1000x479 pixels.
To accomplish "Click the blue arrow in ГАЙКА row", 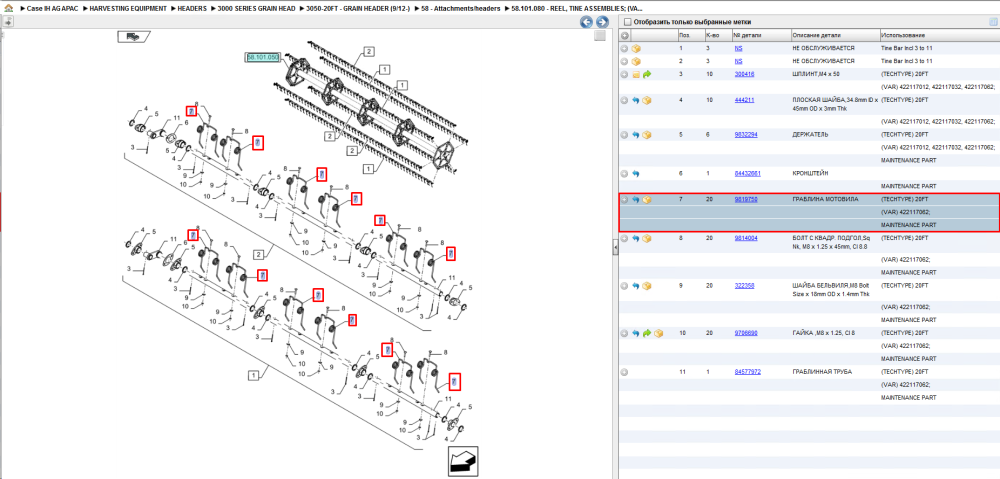I will (636, 333).
